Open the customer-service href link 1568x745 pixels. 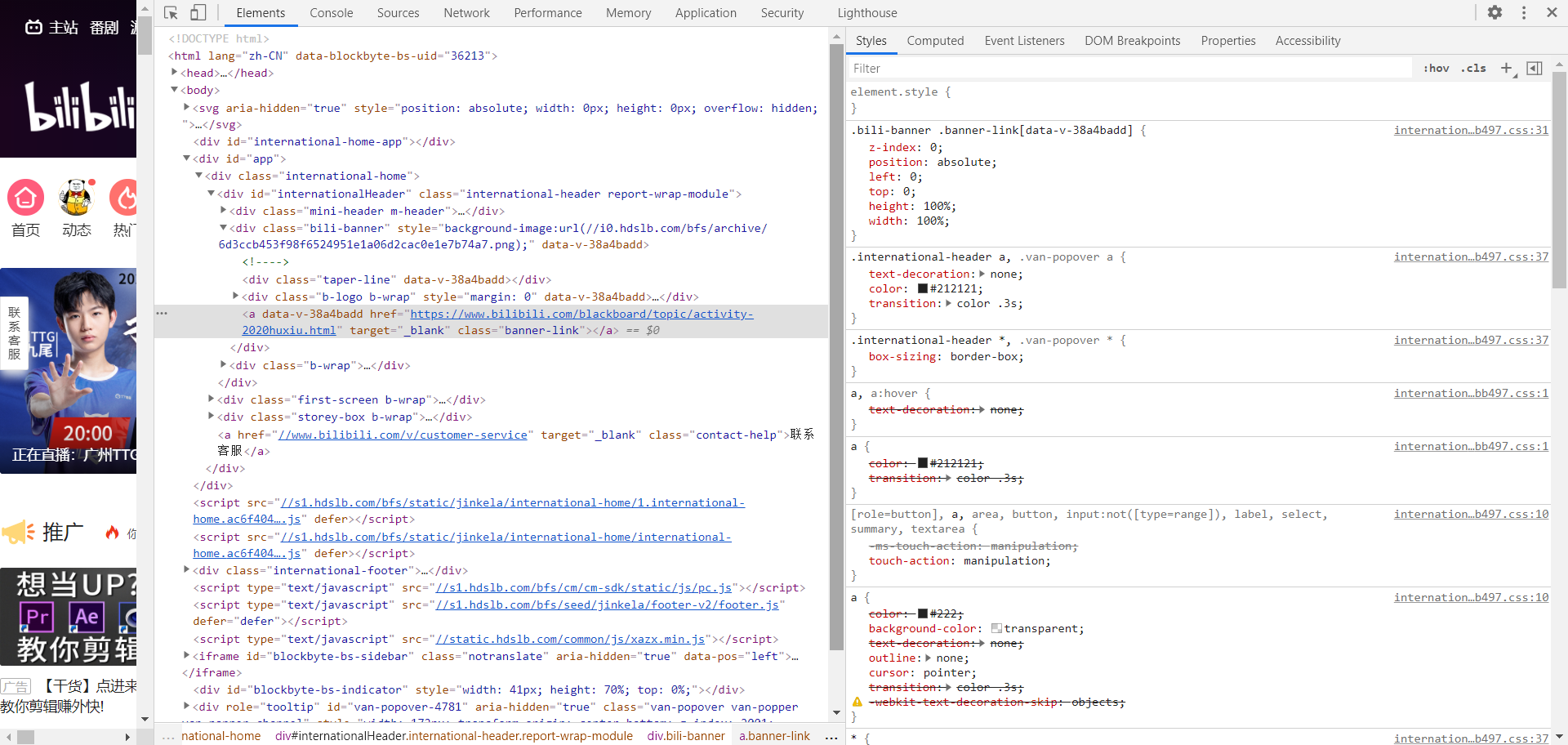(x=403, y=435)
